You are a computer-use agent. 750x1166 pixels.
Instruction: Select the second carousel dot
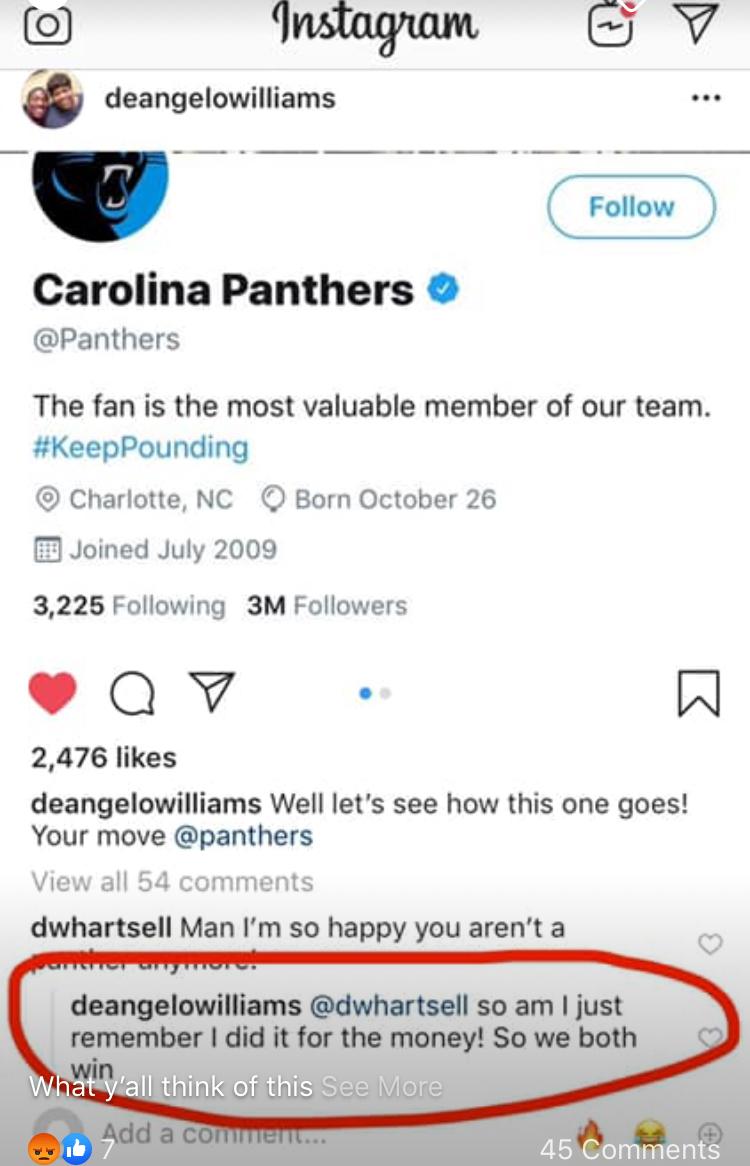click(385, 693)
